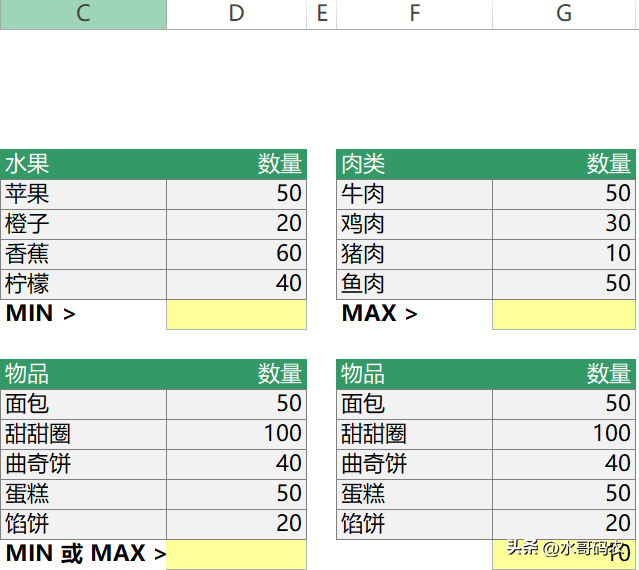
Task: Select yellow cell beside MIN 或 MAX
Action: pos(236,555)
